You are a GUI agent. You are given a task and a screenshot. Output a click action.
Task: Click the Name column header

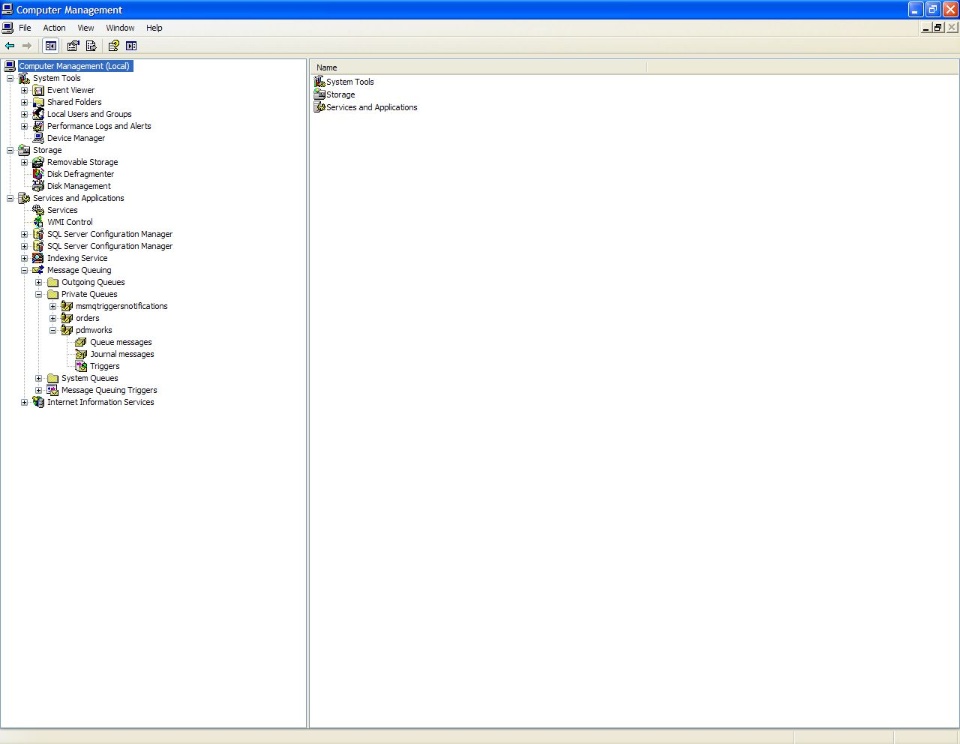478,67
